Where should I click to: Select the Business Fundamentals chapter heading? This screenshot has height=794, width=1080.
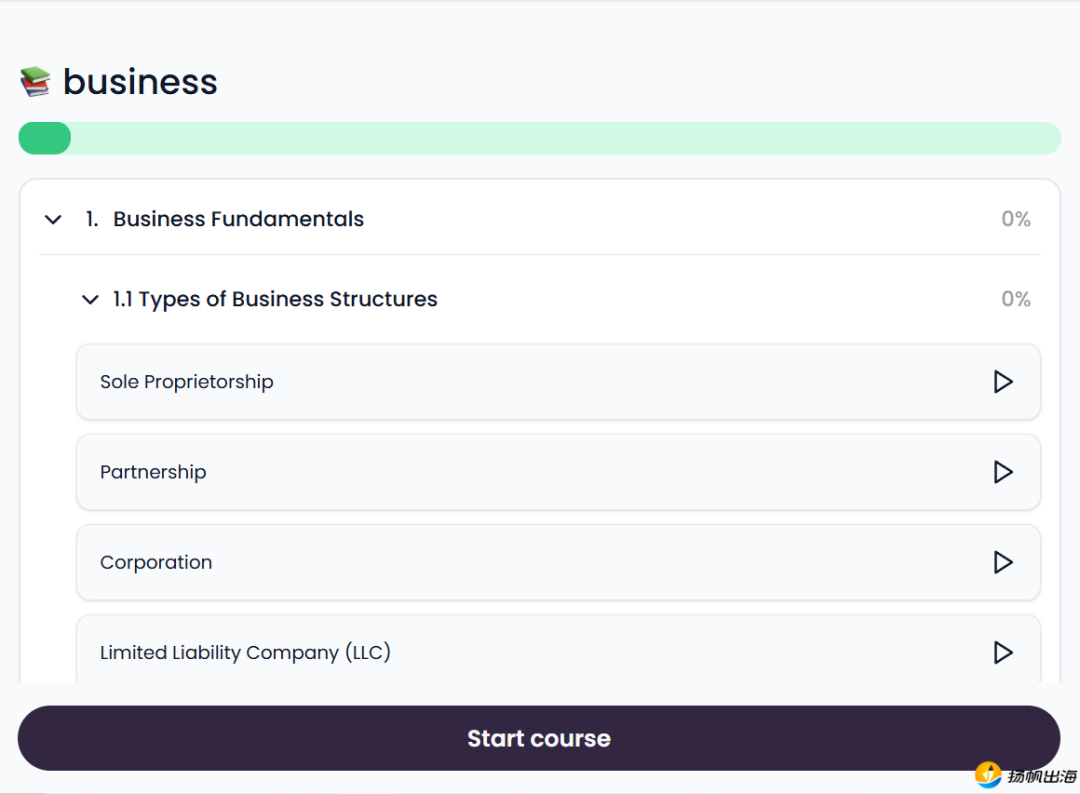coord(238,219)
